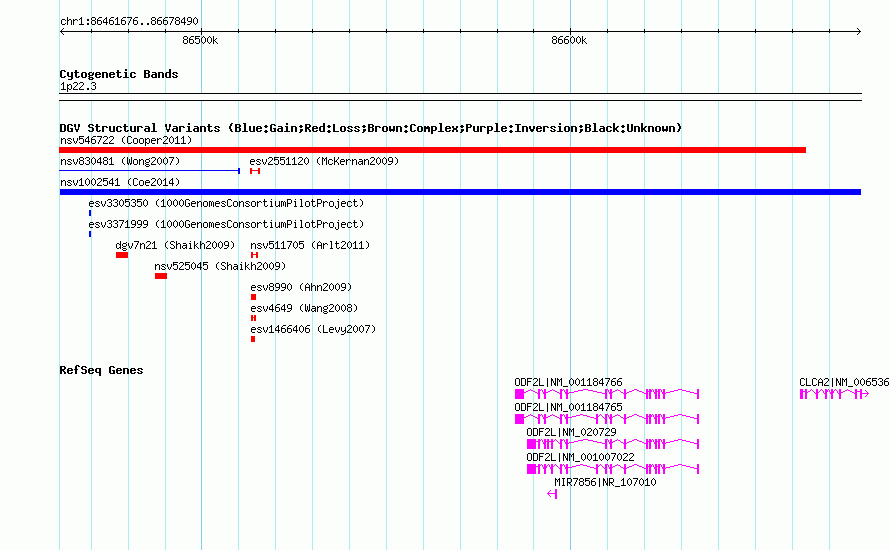
Task: Click the red esv2551120 variant glyph
Action: tap(255, 171)
